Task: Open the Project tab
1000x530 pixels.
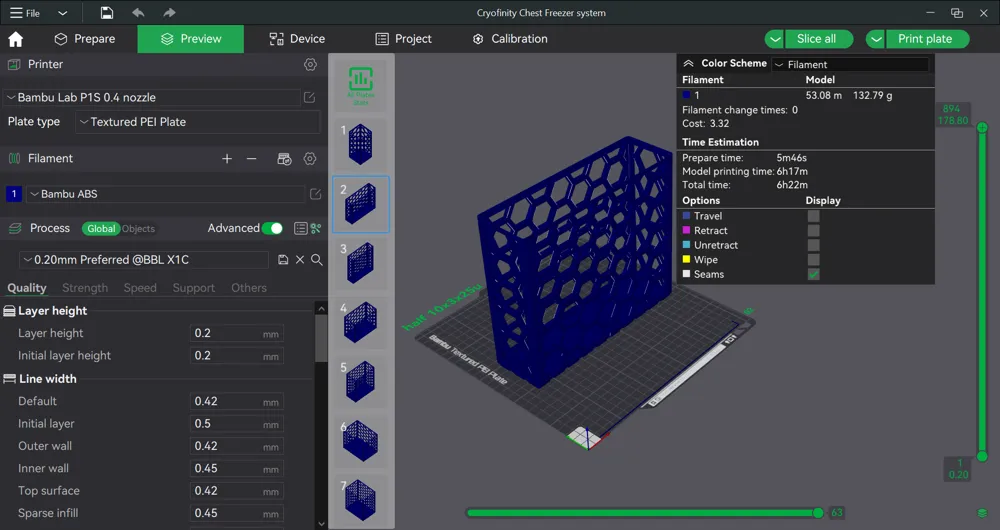Action: 404,39
